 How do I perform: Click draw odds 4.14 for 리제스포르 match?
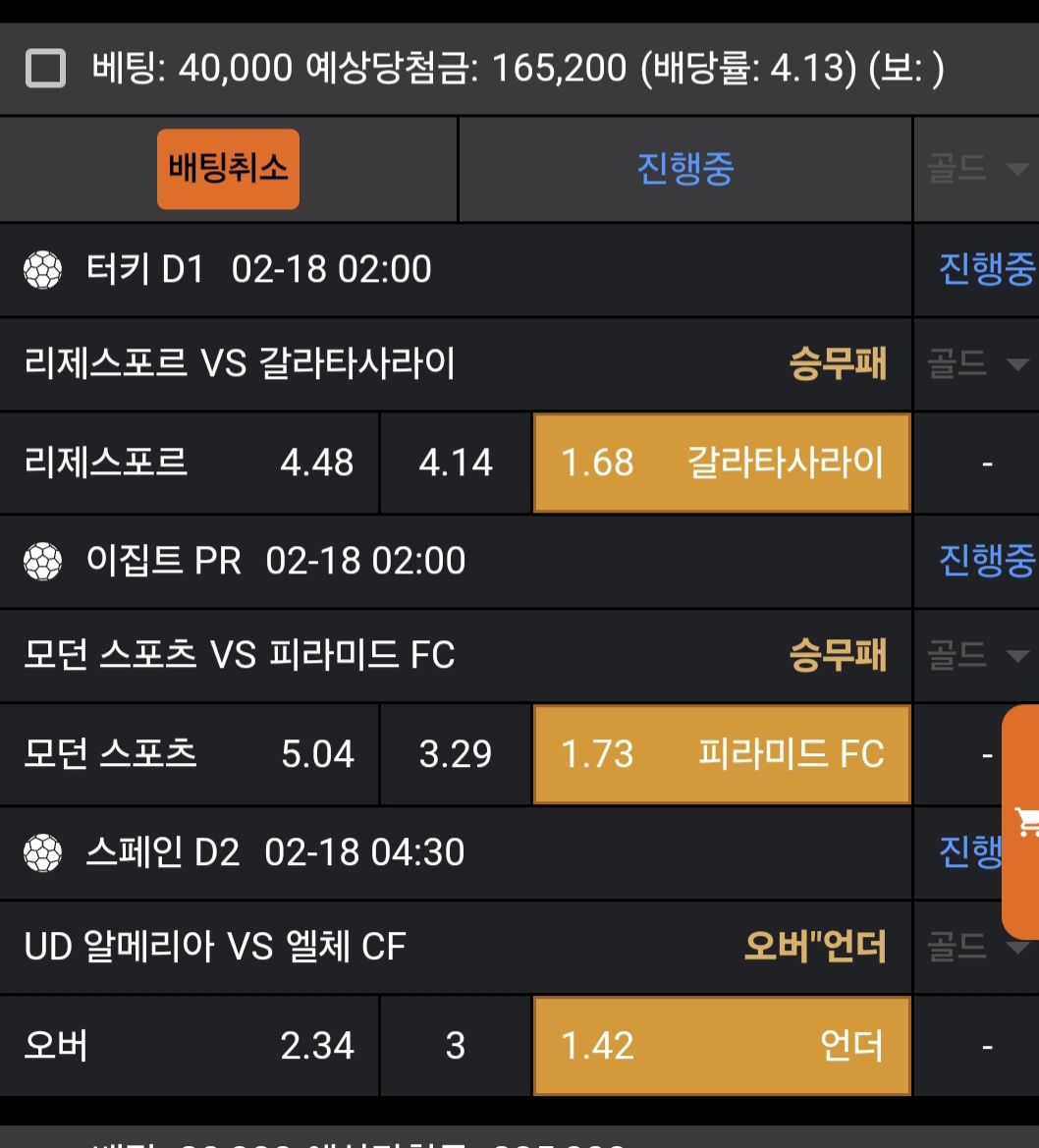tap(456, 463)
